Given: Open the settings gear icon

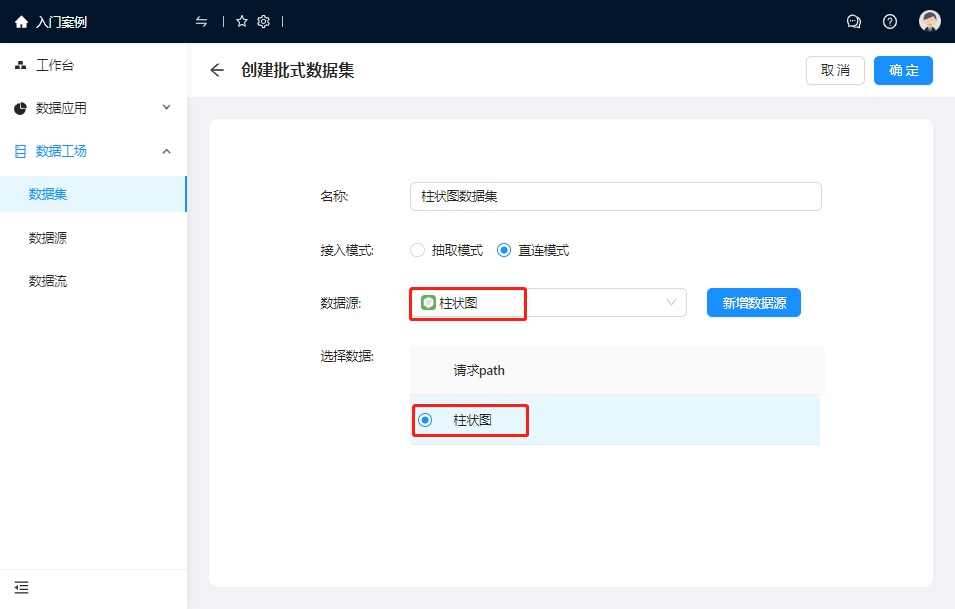Looking at the screenshot, I should click(264, 22).
